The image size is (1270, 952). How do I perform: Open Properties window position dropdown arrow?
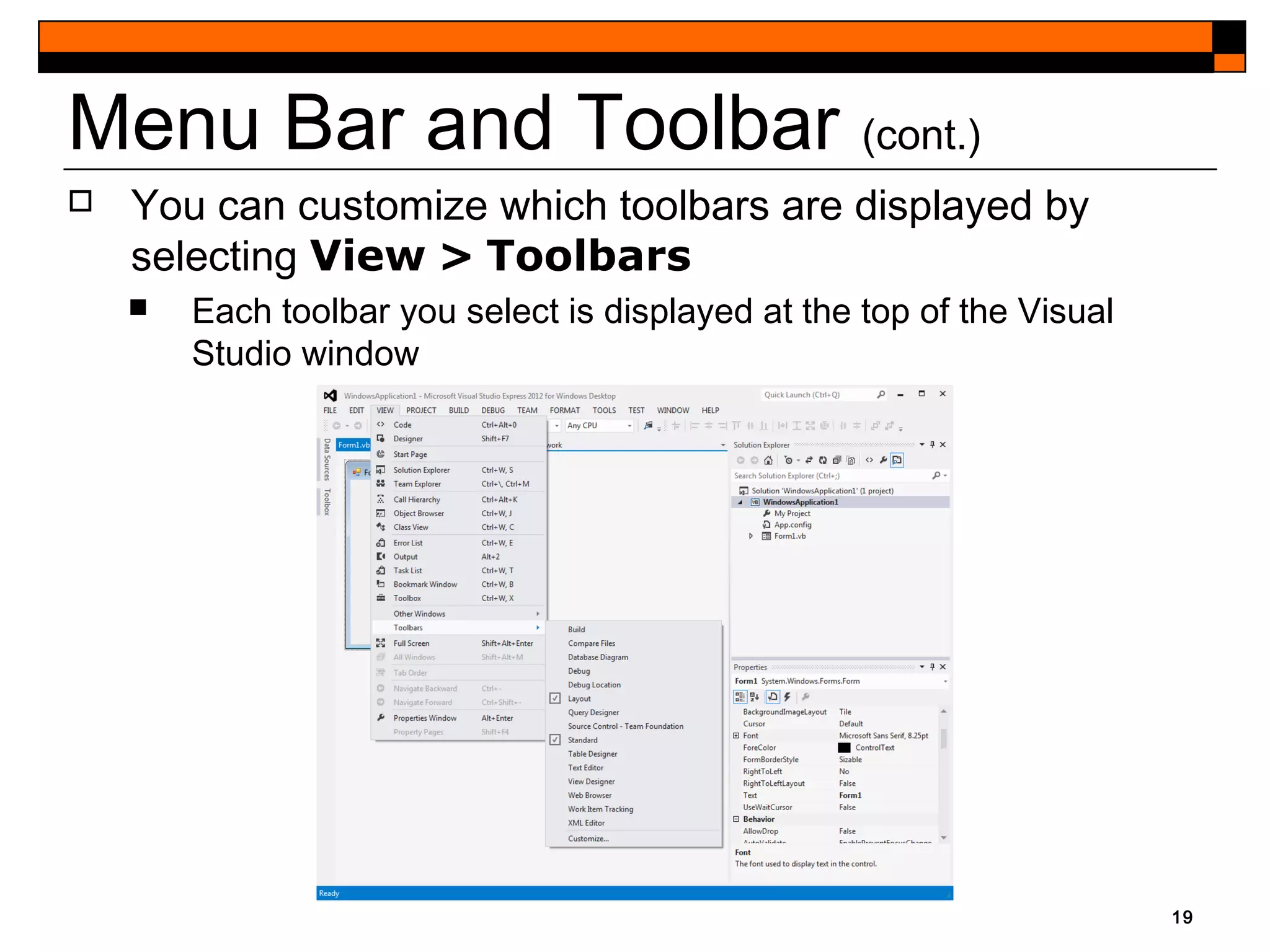pos(922,667)
